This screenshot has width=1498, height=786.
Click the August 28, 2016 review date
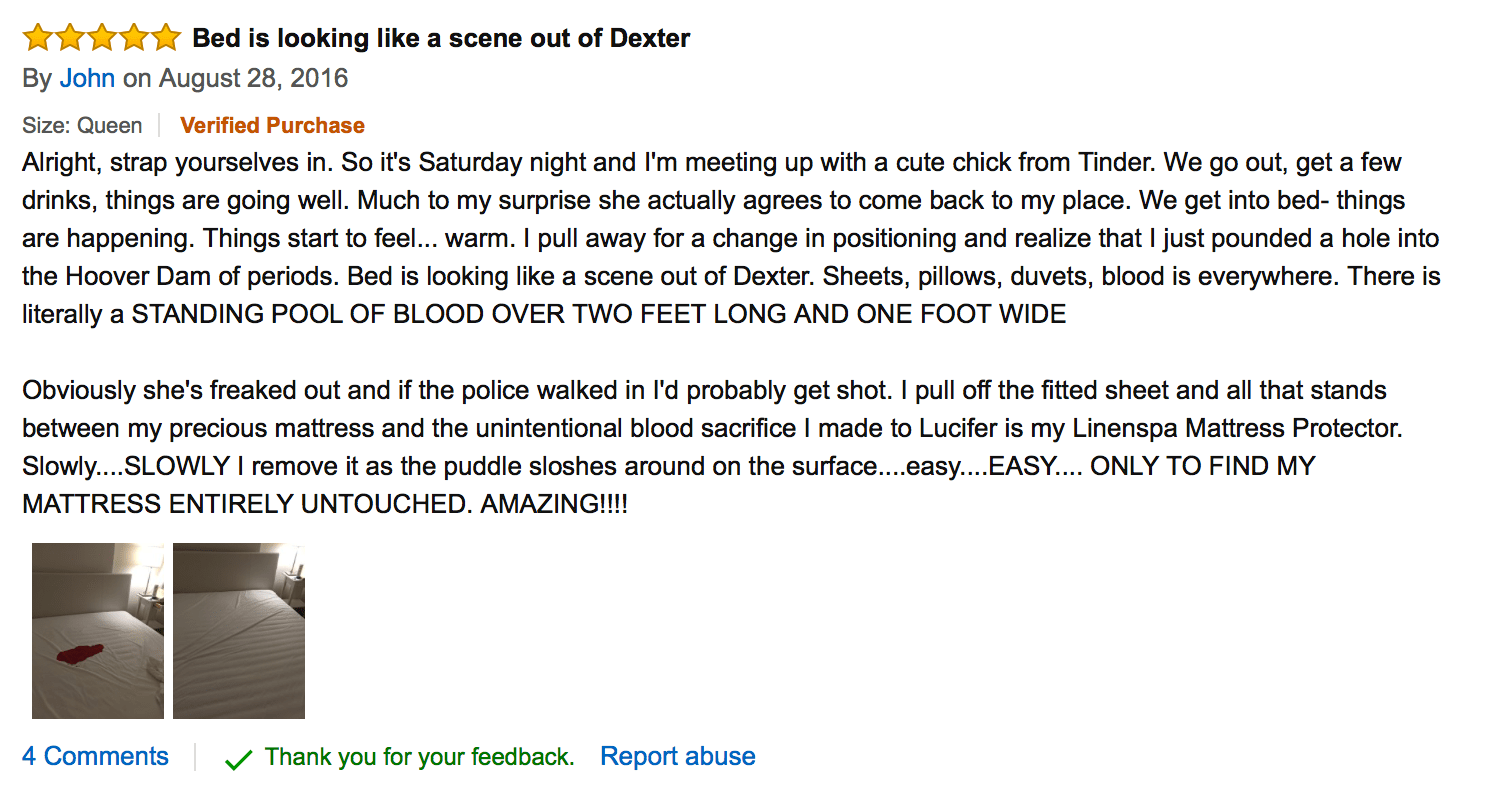(252, 78)
